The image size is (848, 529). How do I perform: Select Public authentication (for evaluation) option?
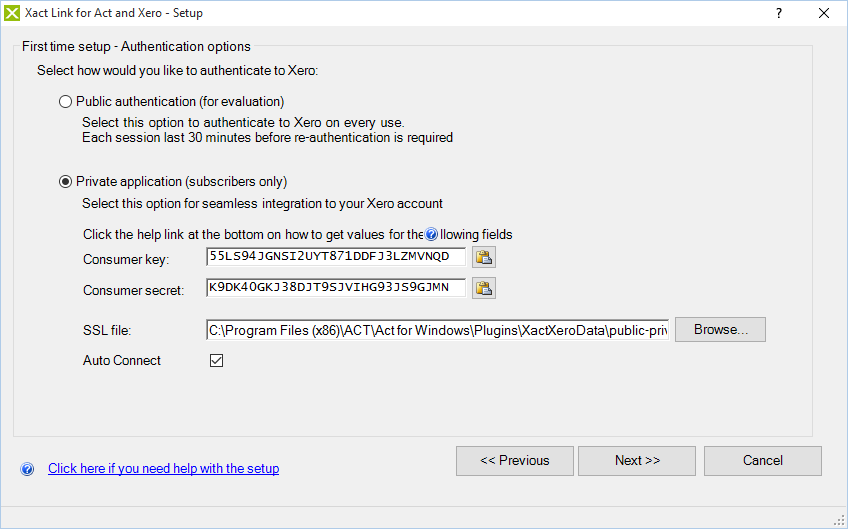pyautogui.click(x=66, y=101)
